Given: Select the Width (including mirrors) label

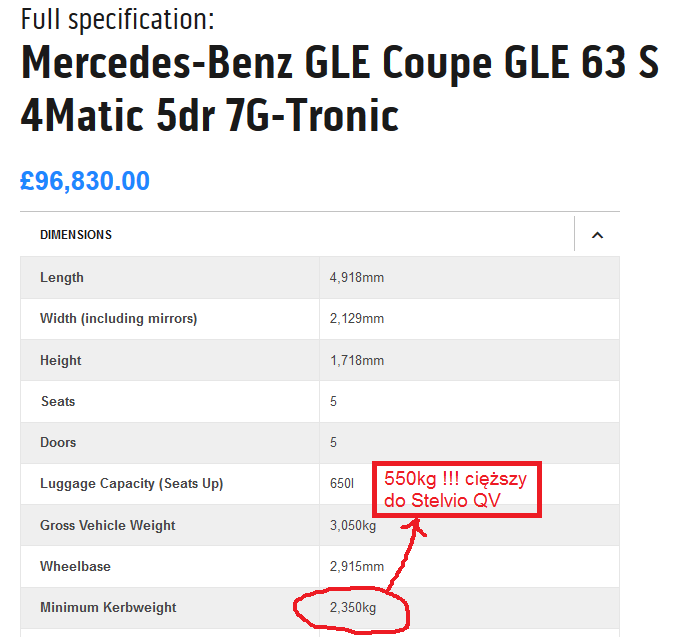Looking at the screenshot, I should click(x=118, y=318).
